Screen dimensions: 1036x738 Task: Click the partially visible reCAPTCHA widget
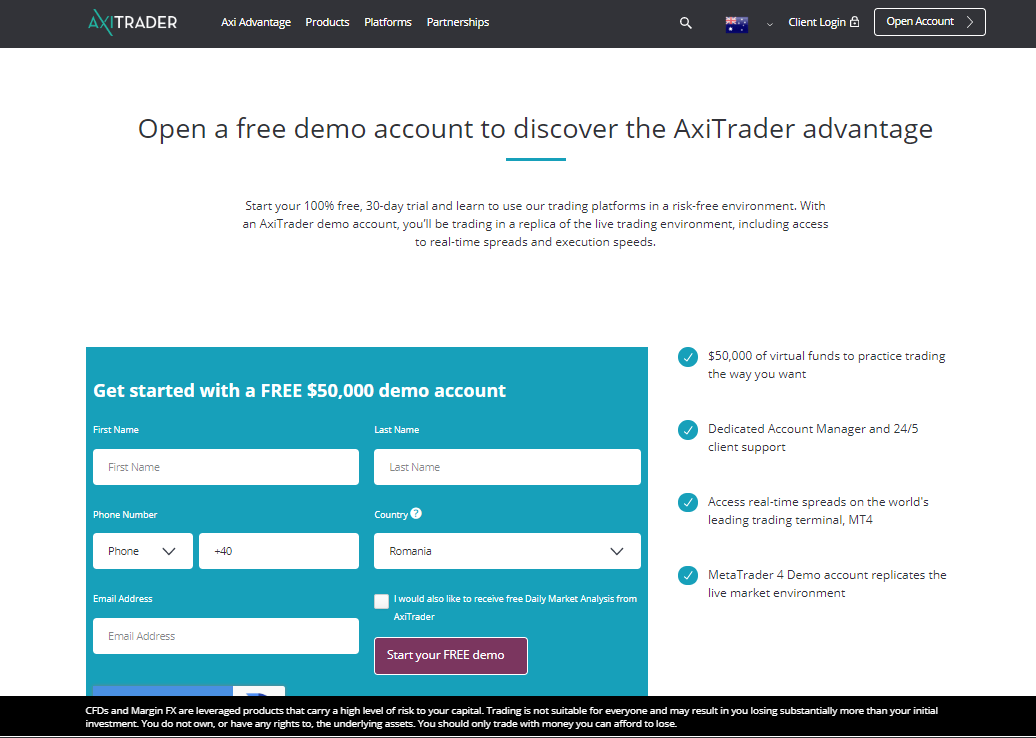tap(189, 690)
